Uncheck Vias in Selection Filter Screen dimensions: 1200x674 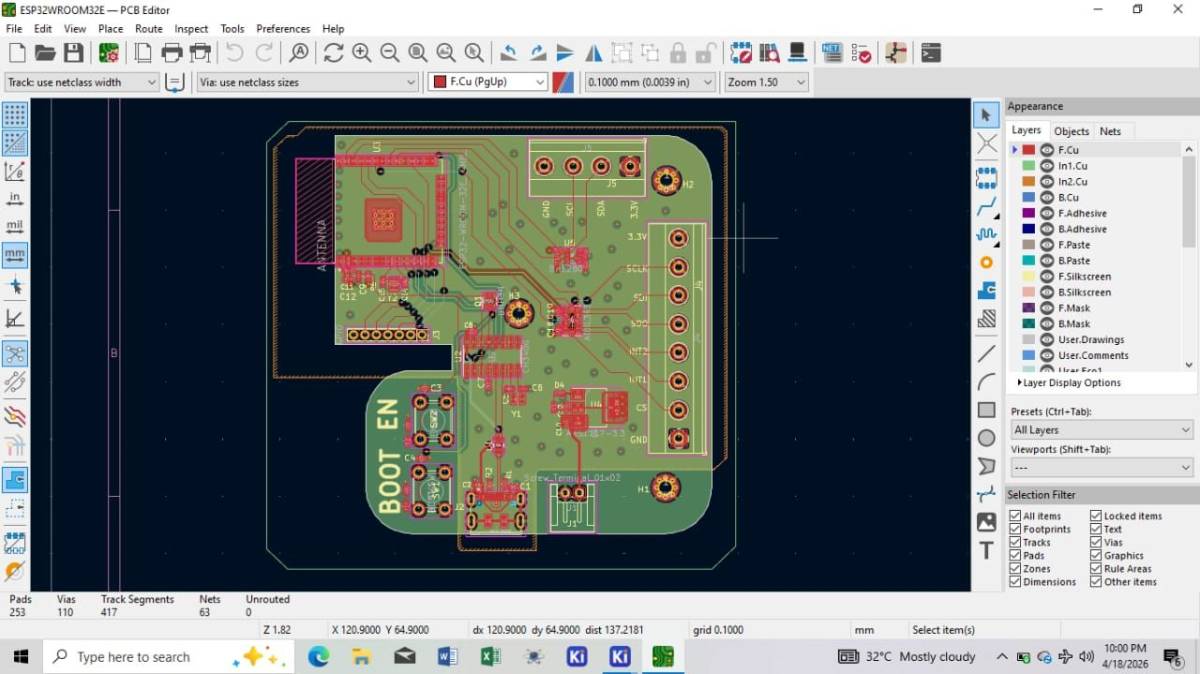coord(1096,542)
